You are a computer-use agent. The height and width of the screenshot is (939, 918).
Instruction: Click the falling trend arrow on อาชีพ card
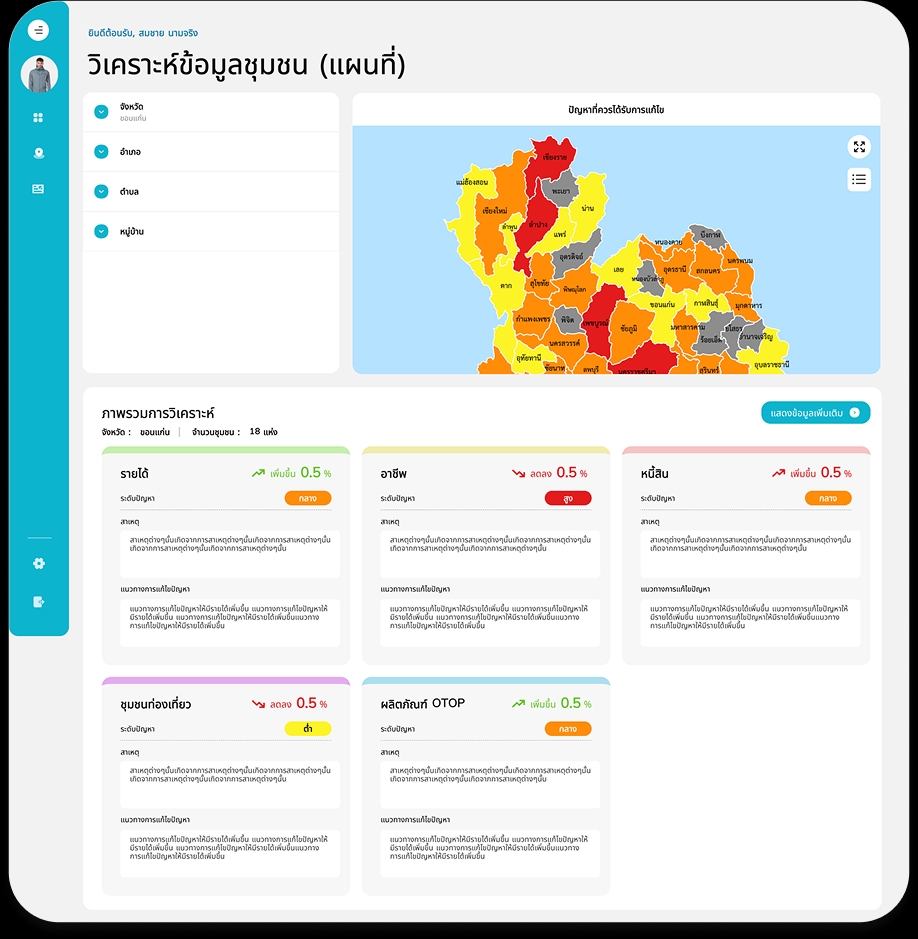tap(519, 473)
